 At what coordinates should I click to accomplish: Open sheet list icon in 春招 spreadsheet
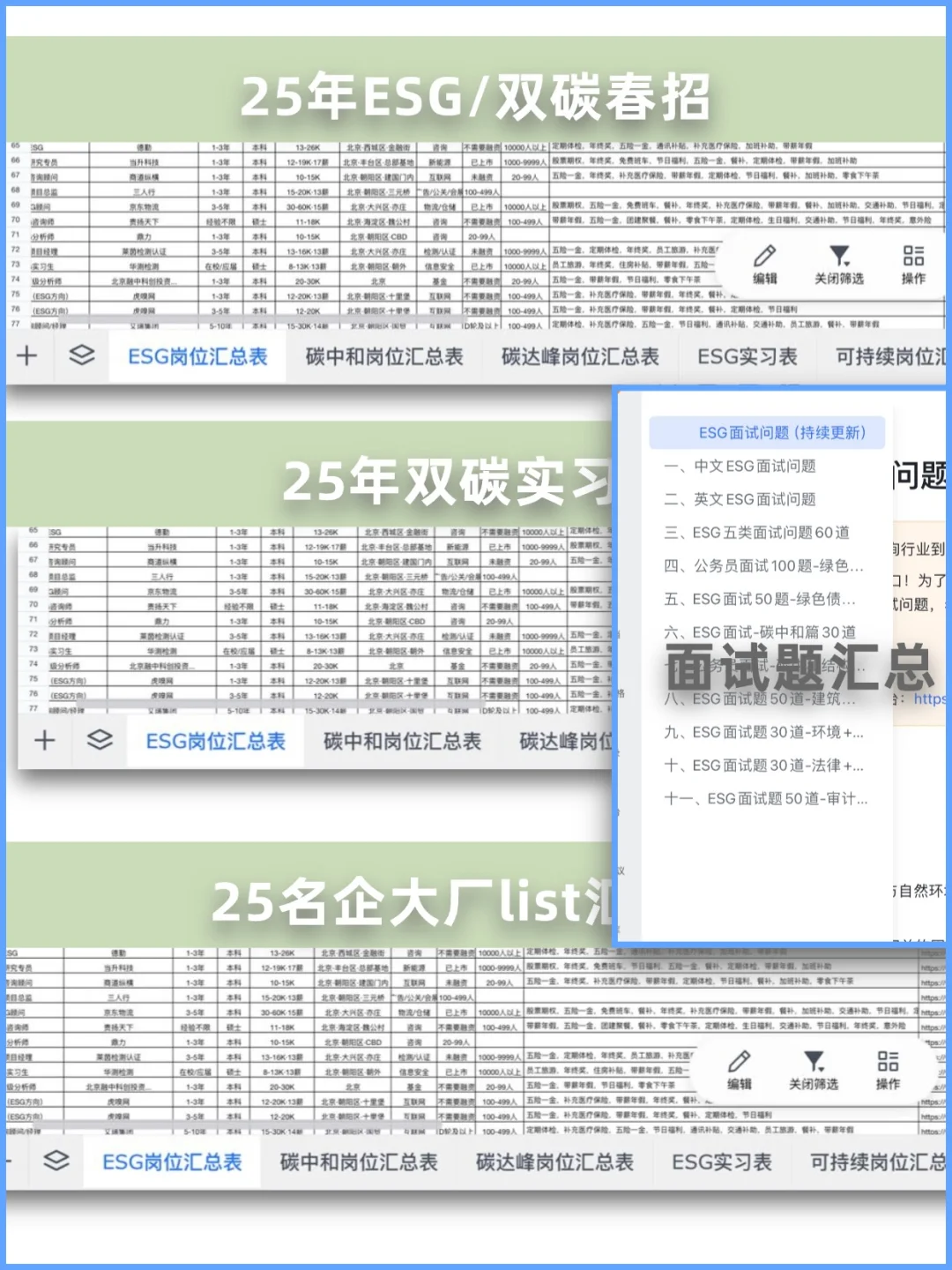(x=82, y=355)
